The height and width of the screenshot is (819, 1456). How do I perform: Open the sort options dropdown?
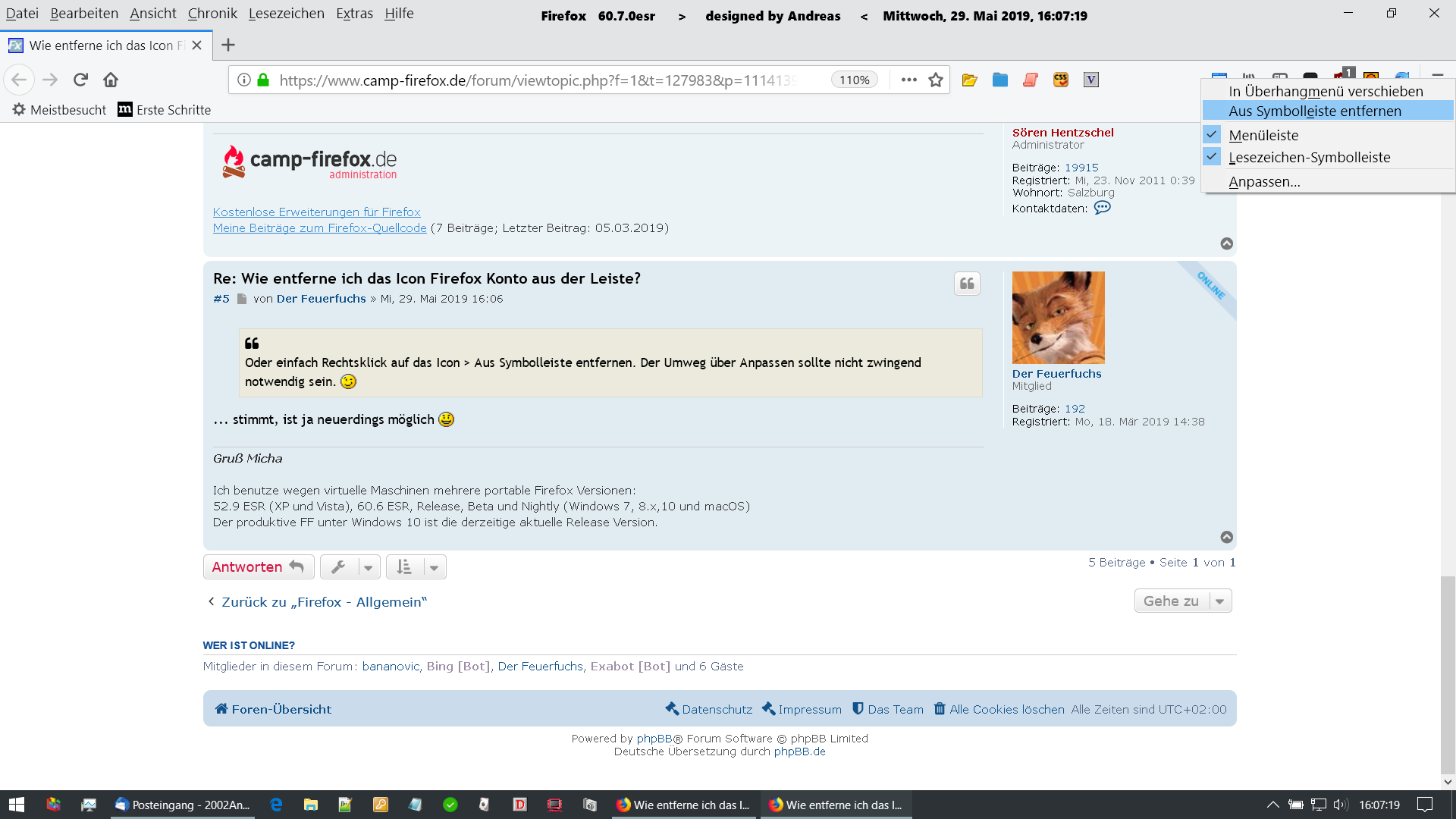point(416,566)
